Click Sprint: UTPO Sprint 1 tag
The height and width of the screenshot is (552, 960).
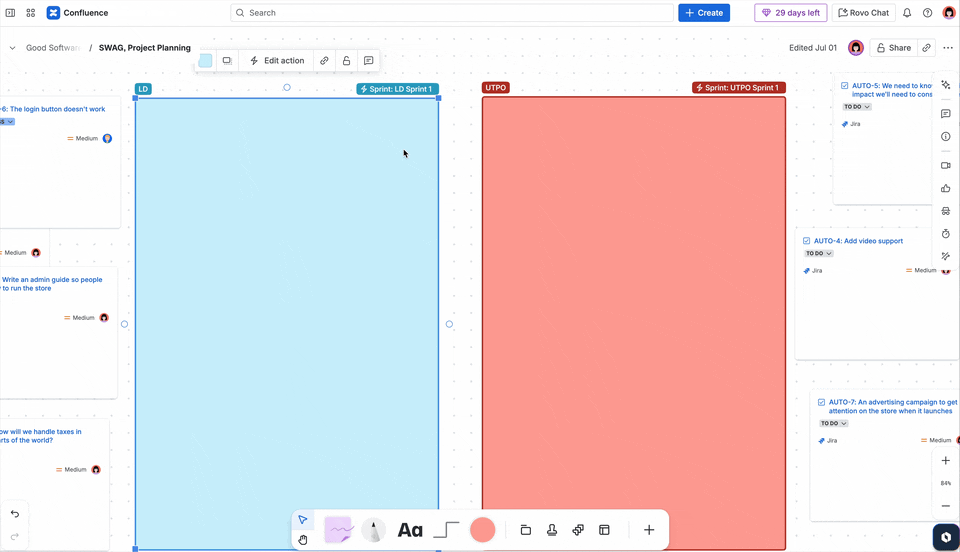pyautogui.click(x=739, y=88)
